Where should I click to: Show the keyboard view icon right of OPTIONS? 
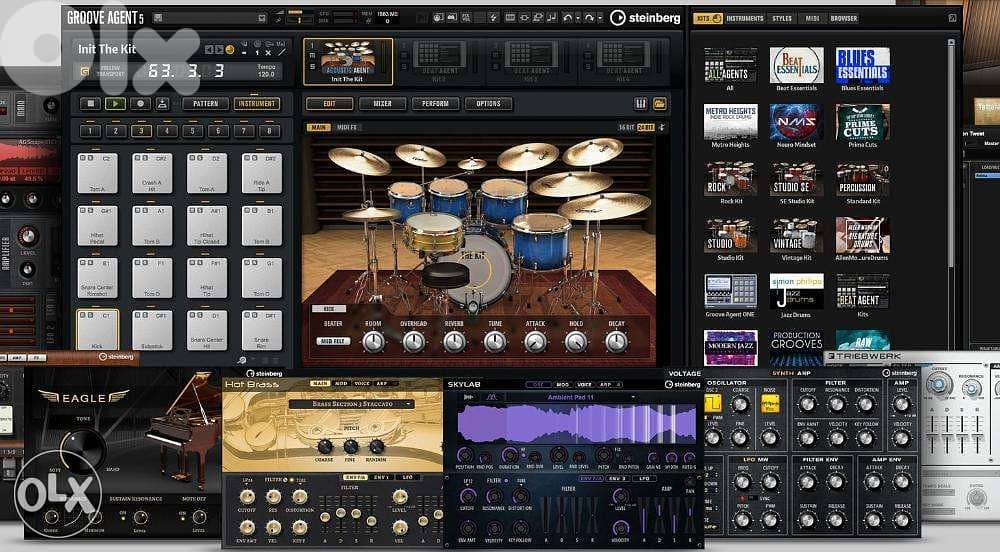click(x=640, y=103)
